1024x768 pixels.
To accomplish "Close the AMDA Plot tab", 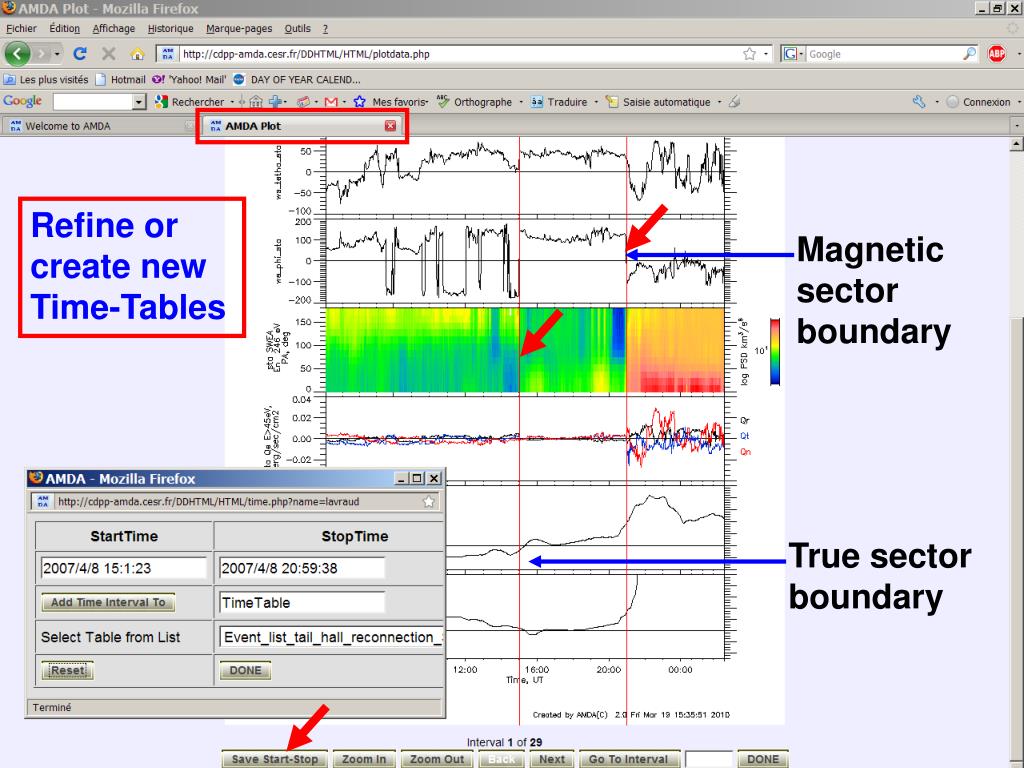I will (390, 126).
